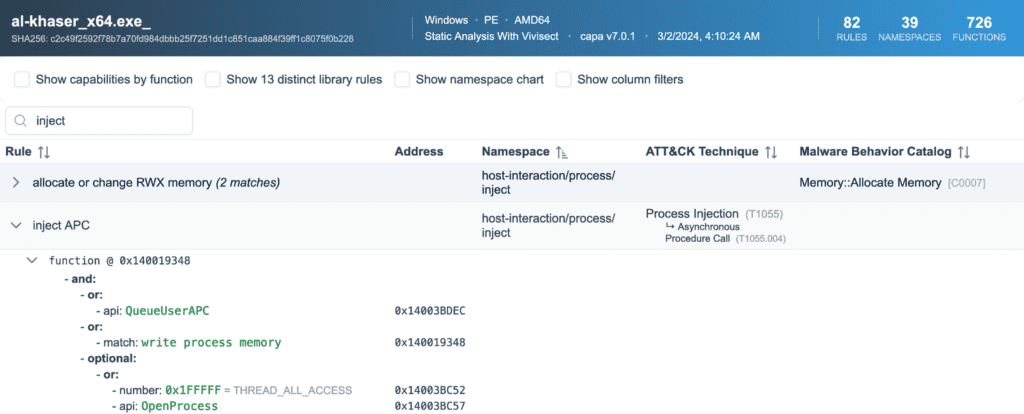Click the Namespace sort icon
Screen dimensions: 1024x414
[561, 152]
